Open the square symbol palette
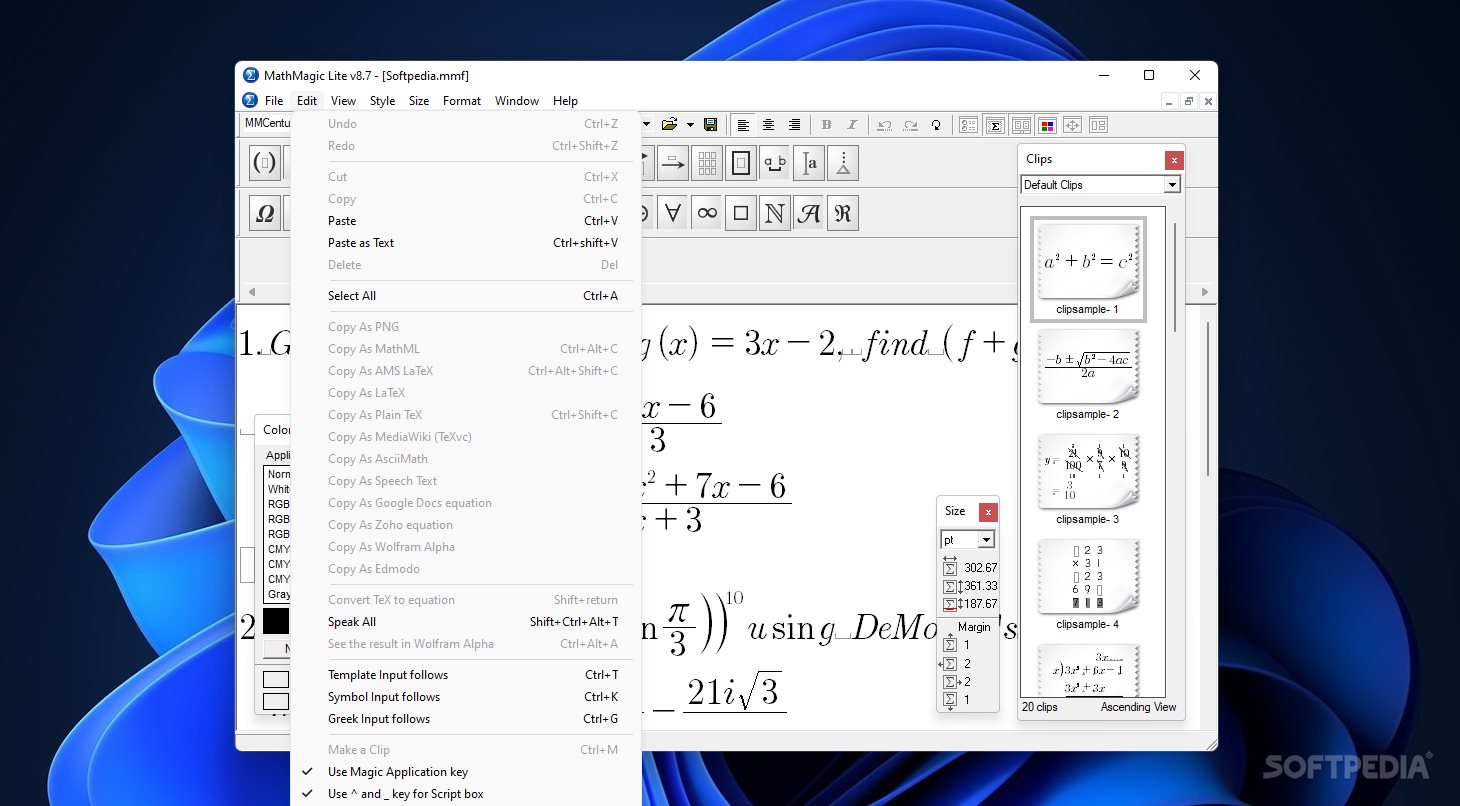 [741, 213]
